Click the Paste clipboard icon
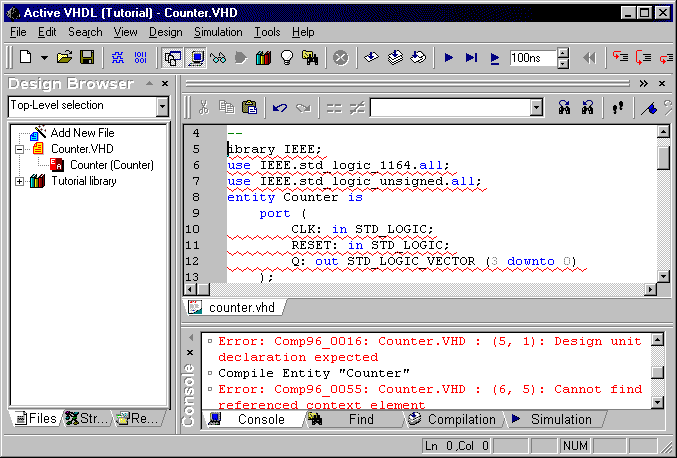677x458 pixels. click(250, 107)
